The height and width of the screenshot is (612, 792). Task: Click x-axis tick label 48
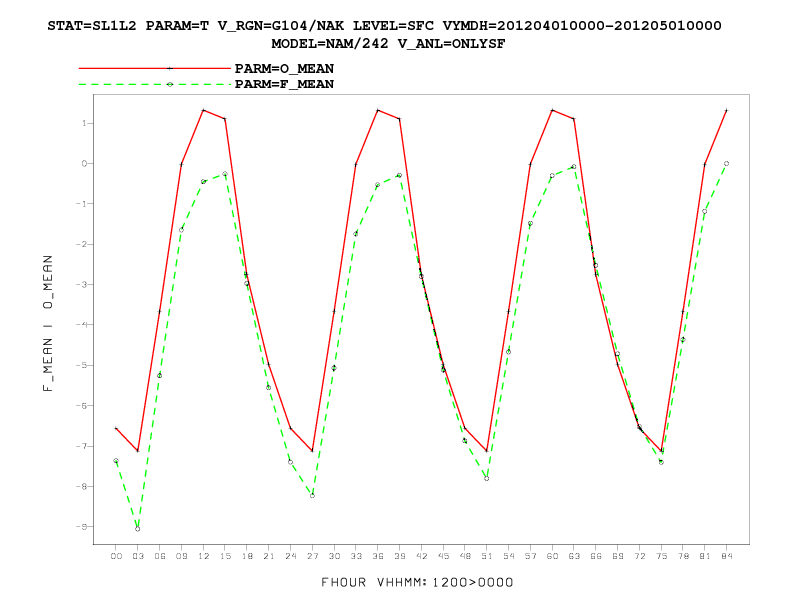click(x=465, y=556)
